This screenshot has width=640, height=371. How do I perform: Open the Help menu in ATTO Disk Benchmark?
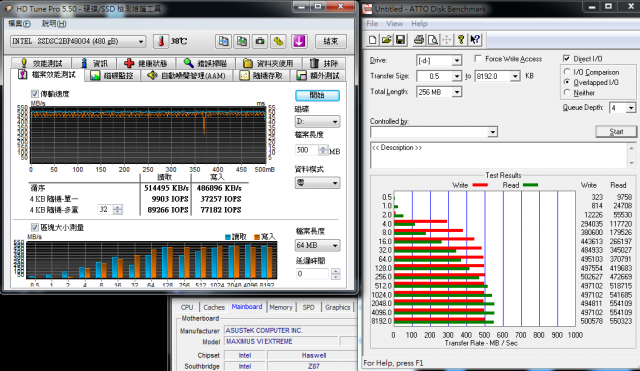pos(419,24)
